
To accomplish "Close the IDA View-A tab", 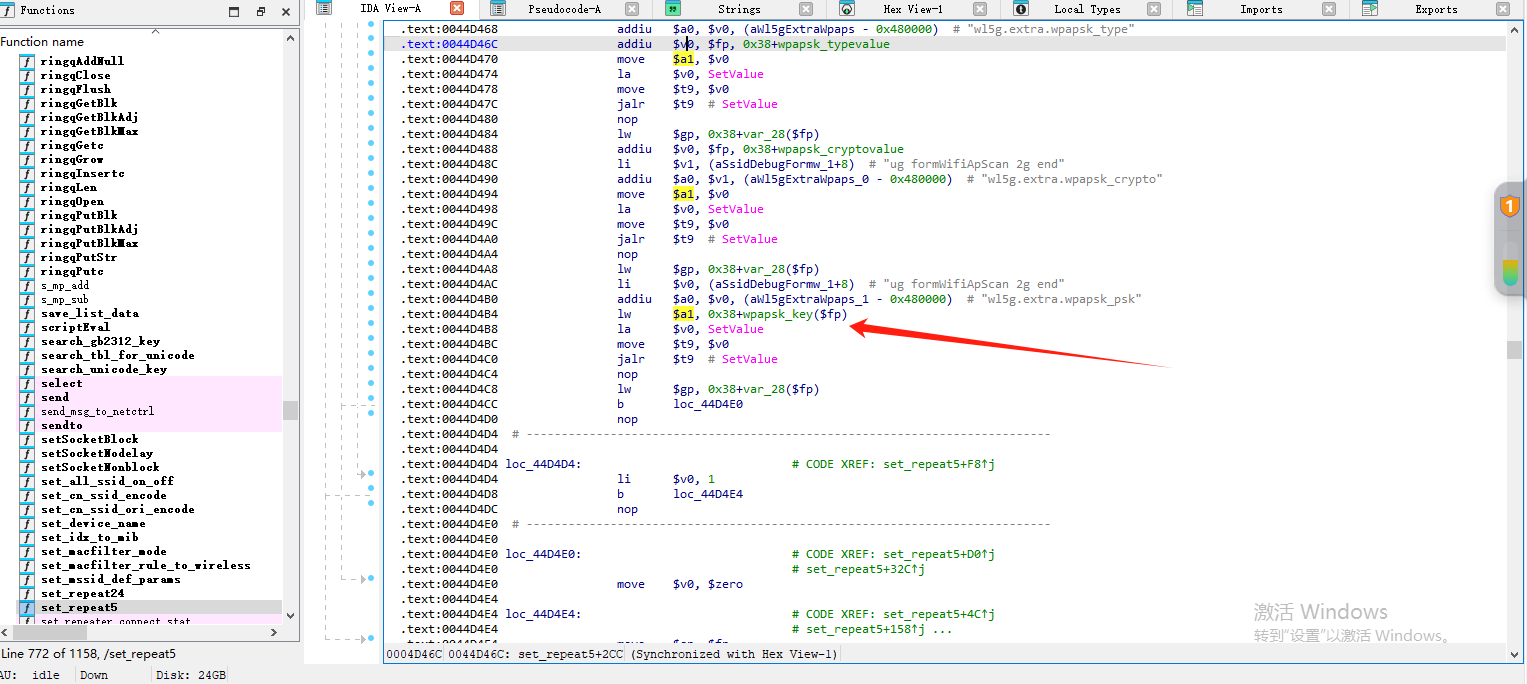I will [457, 9].
